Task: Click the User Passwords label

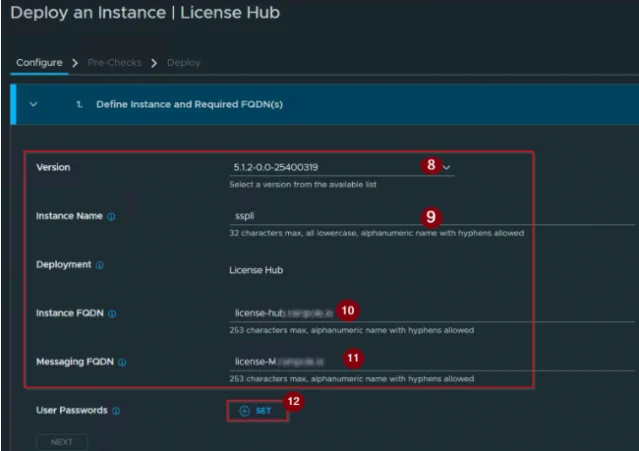Action: (x=72, y=410)
